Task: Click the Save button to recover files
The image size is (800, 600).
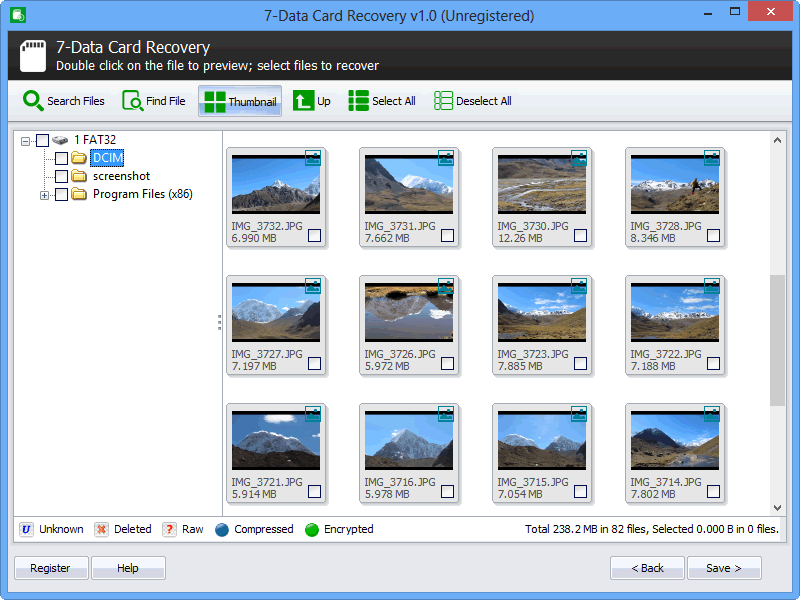Action: click(x=724, y=567)
